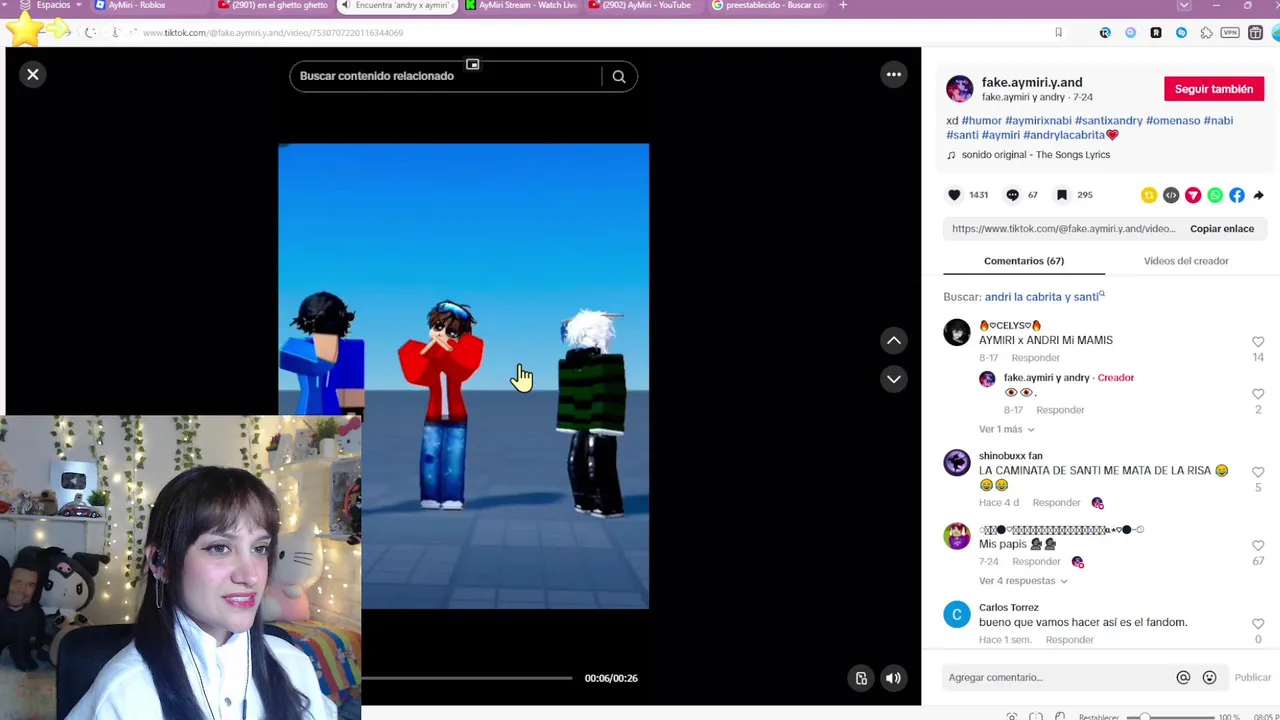The height and width of the screenshot is (720, 1280).
Task: Open sonido original - The Songs Lyrics
Action: (x=1035, y=155)
